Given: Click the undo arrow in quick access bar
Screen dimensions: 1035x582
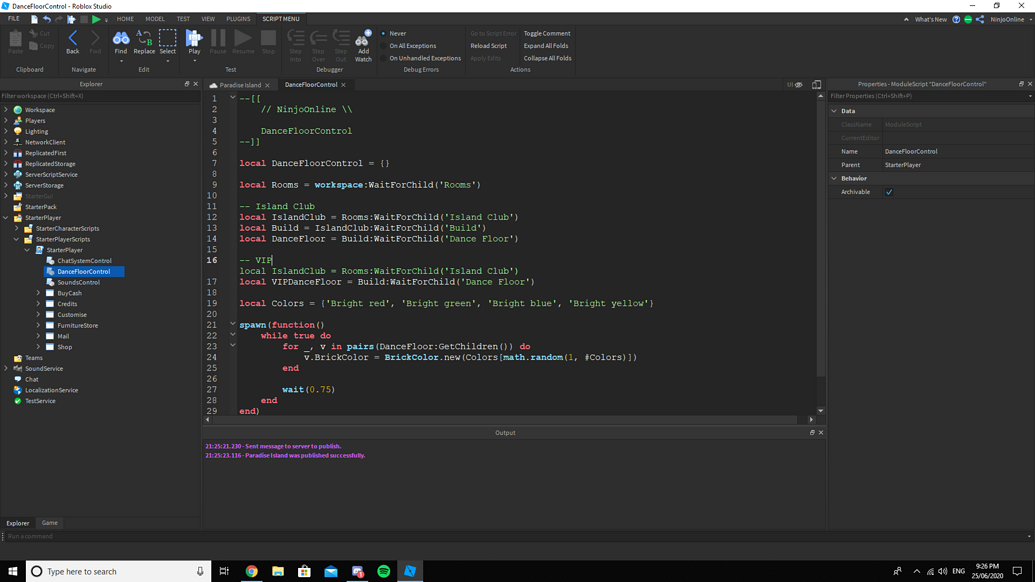Looking at the screenshot, I should pyautogui.click(x=47, y=19).
